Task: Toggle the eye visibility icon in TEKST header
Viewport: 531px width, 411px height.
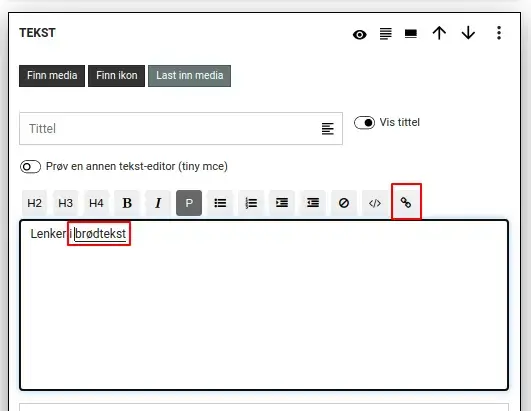Action: click(x=360, y=34)
